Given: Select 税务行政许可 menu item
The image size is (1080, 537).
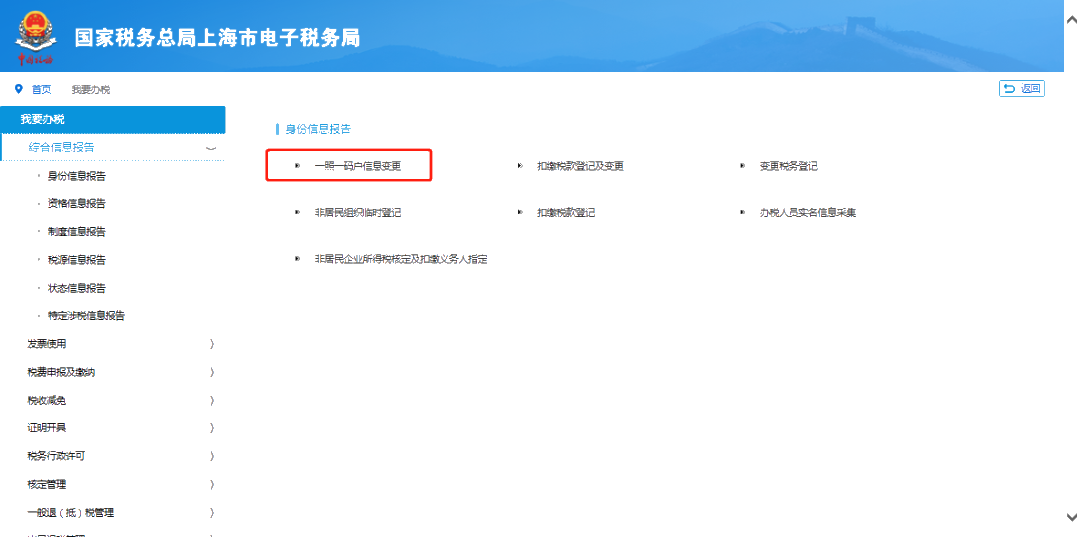Looking at the screenshot, I should 56,456.
